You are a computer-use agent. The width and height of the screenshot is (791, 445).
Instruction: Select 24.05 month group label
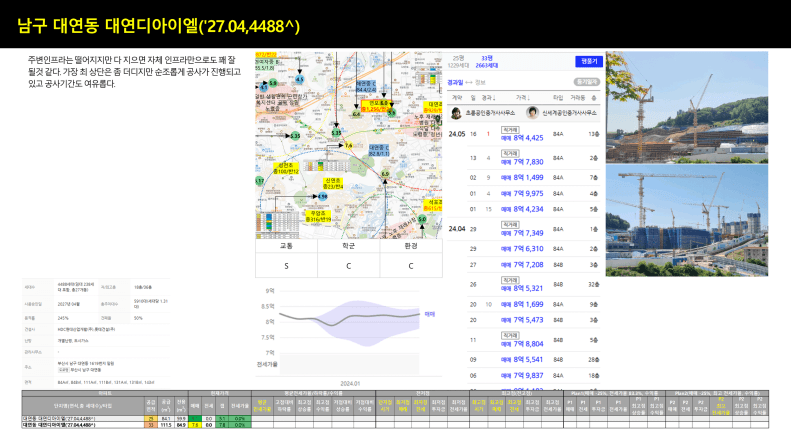(457, 134)
